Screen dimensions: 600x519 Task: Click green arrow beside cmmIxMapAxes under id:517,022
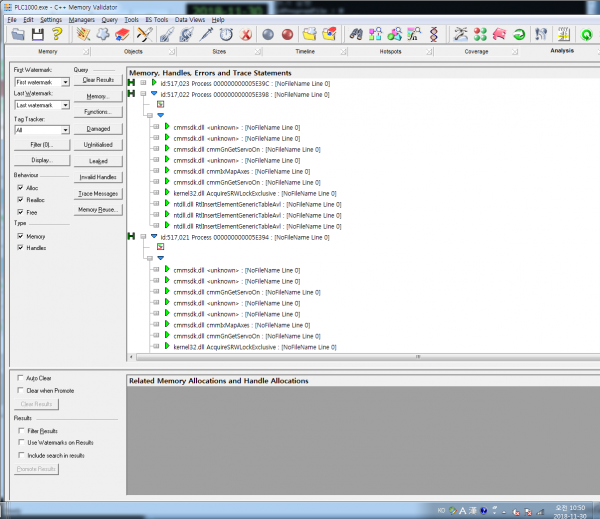[167, 170]
